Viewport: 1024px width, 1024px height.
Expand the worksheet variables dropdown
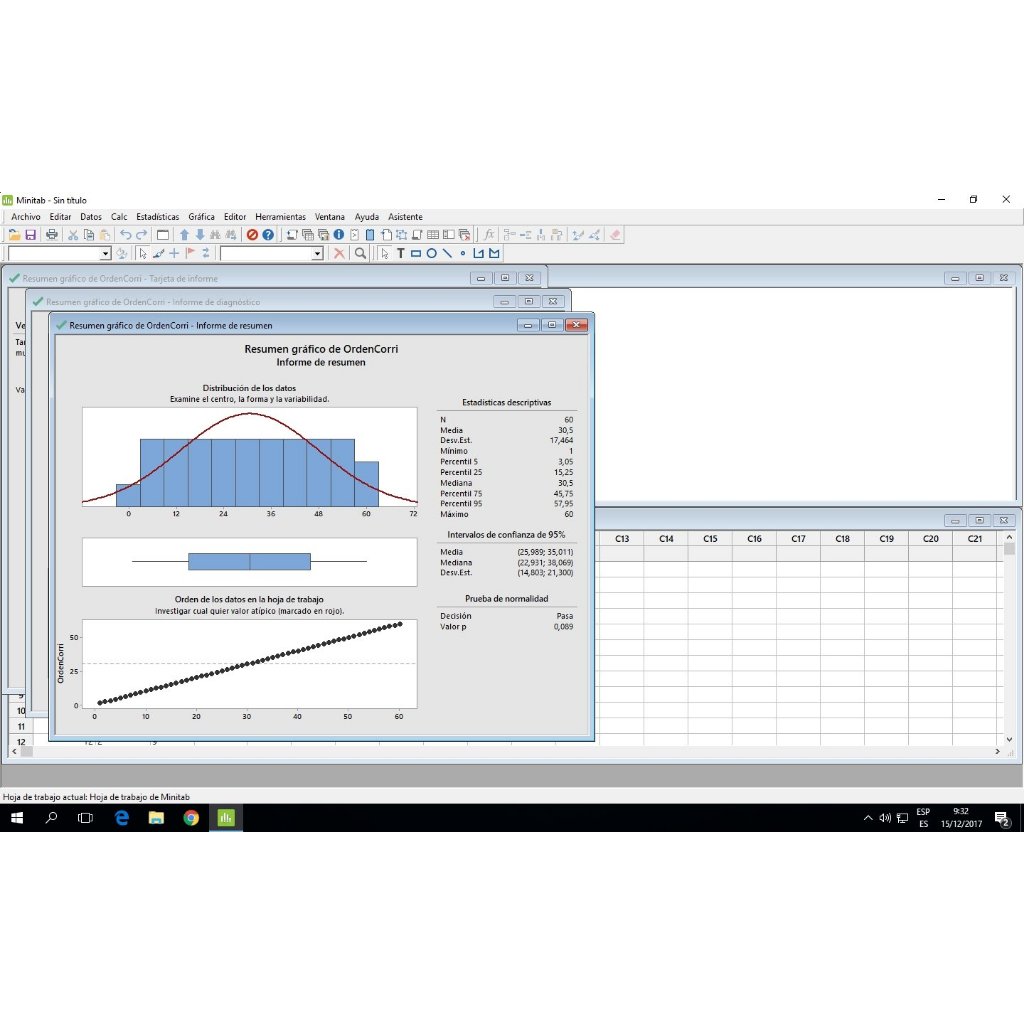coord(107,253)
